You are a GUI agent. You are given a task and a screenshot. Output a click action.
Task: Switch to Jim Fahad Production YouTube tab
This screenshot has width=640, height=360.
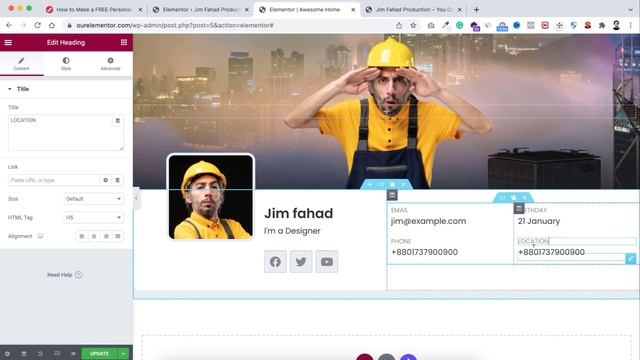tap(413, 9)
